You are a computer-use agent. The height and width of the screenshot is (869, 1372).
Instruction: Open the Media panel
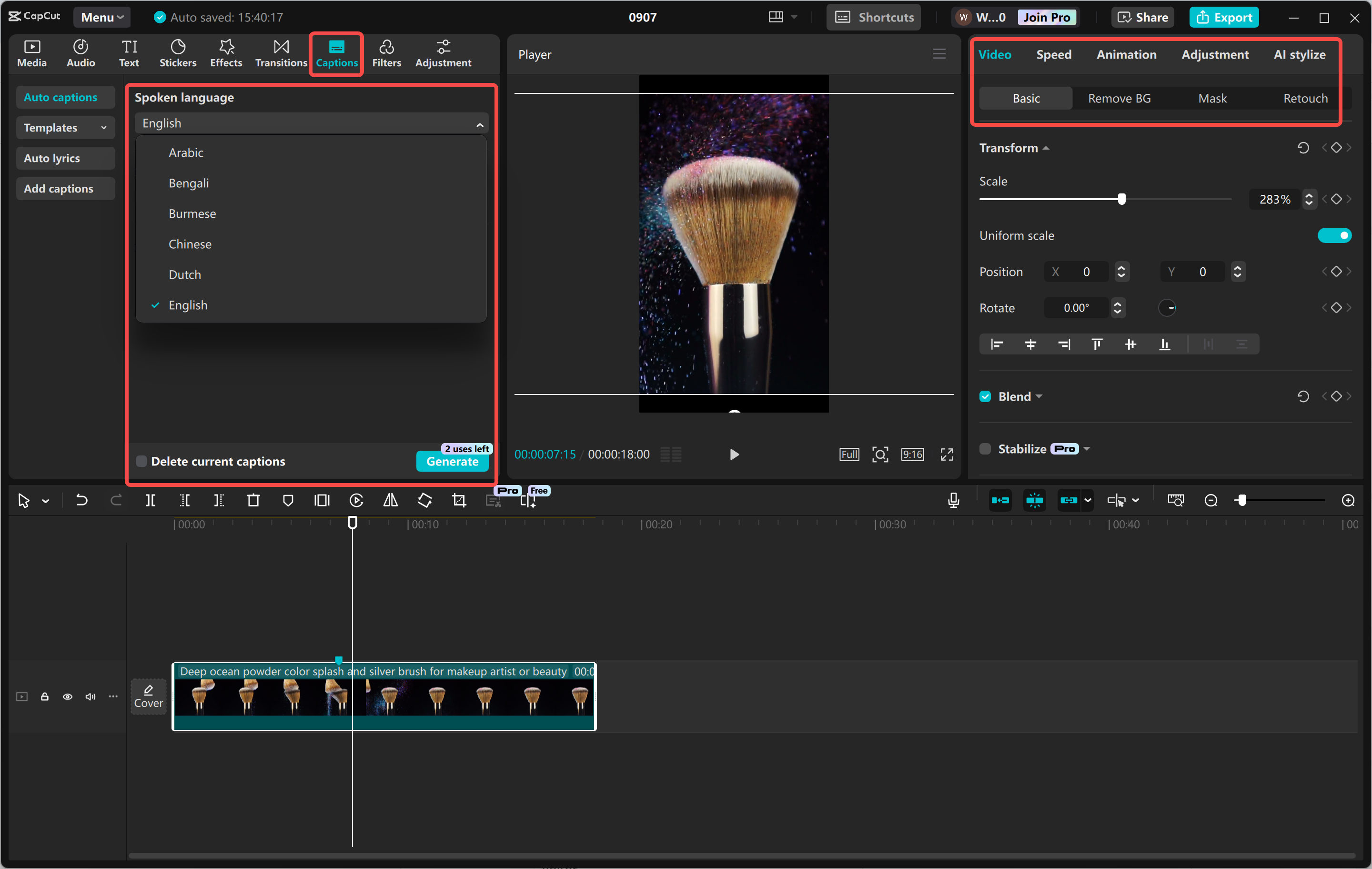(x=32, y=53)
